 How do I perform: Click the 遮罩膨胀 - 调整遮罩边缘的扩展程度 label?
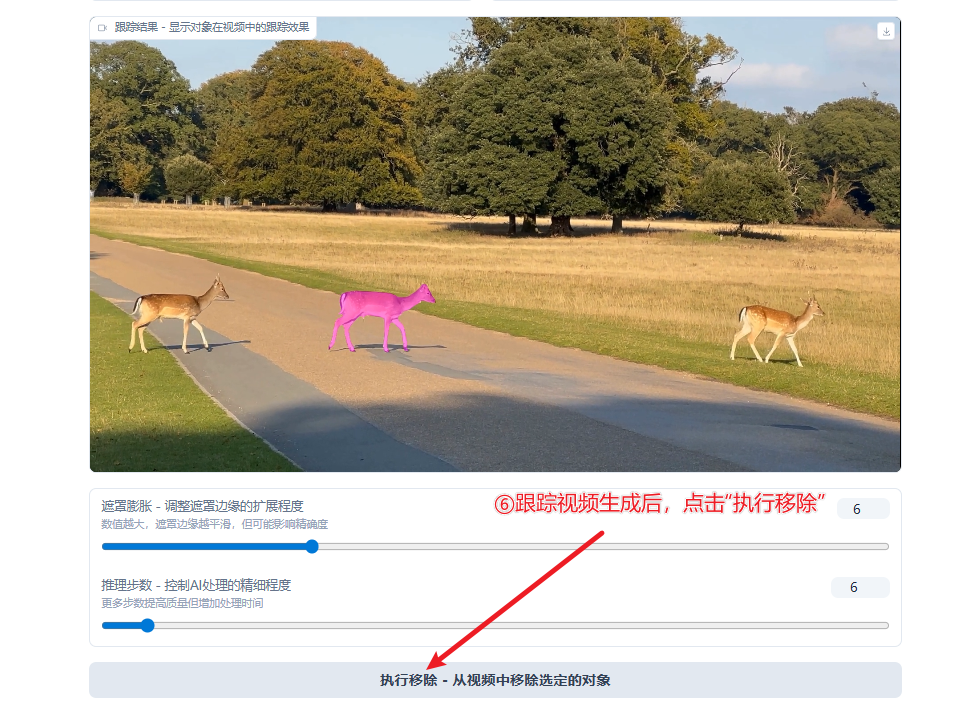pyautogui.click(x=202, y=506)
